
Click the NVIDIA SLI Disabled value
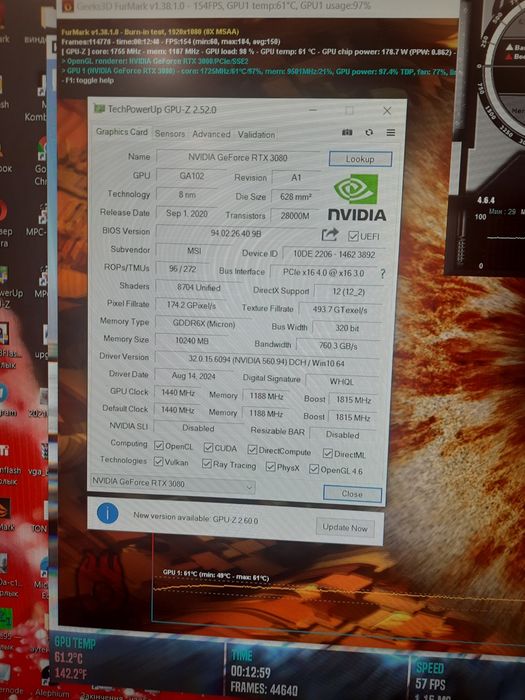198,428
